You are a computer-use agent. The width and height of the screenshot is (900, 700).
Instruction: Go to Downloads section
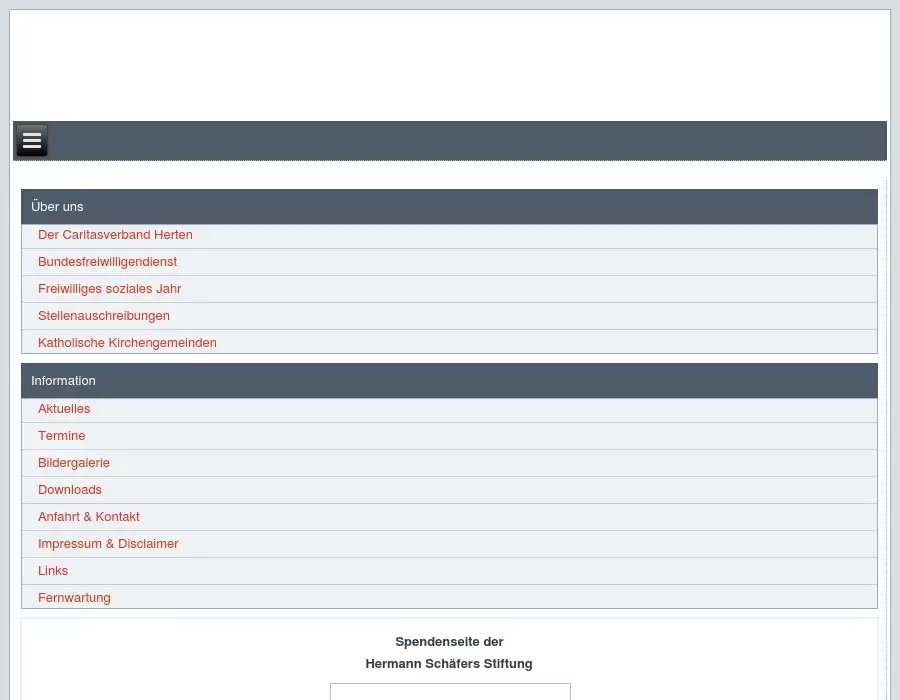(70, 490)
